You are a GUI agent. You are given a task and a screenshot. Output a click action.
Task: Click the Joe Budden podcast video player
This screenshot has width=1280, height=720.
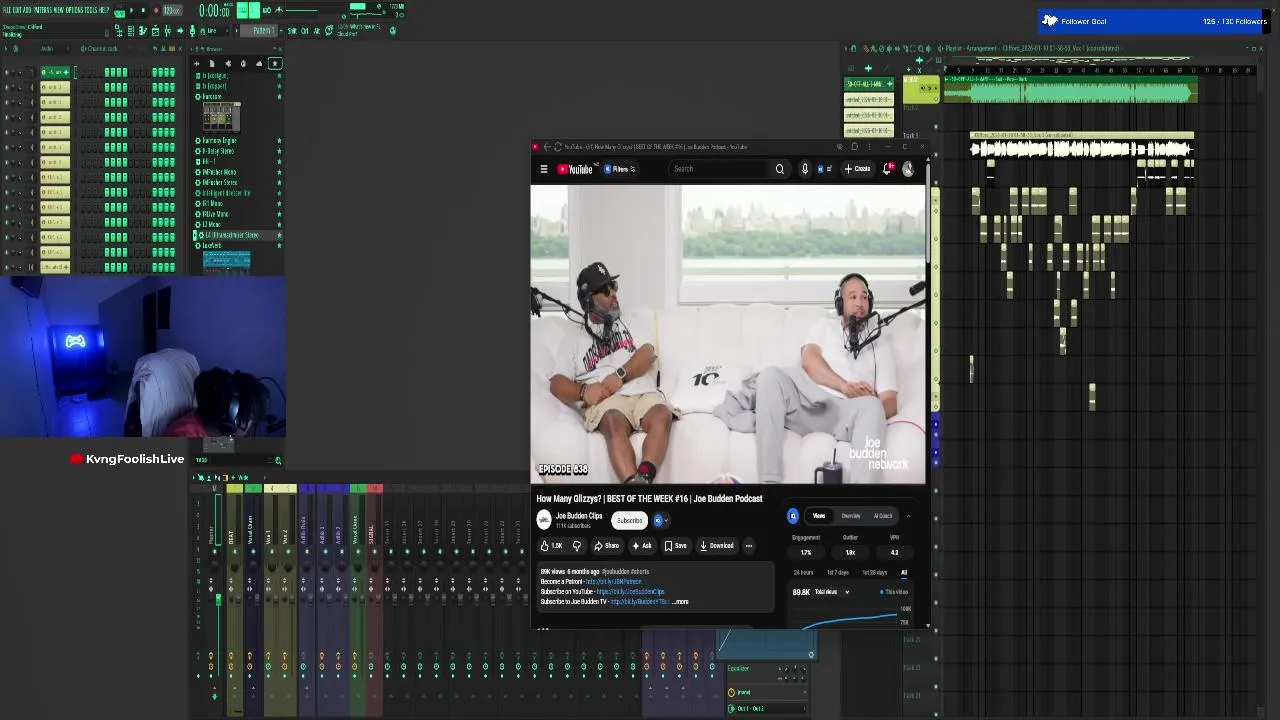728,334
